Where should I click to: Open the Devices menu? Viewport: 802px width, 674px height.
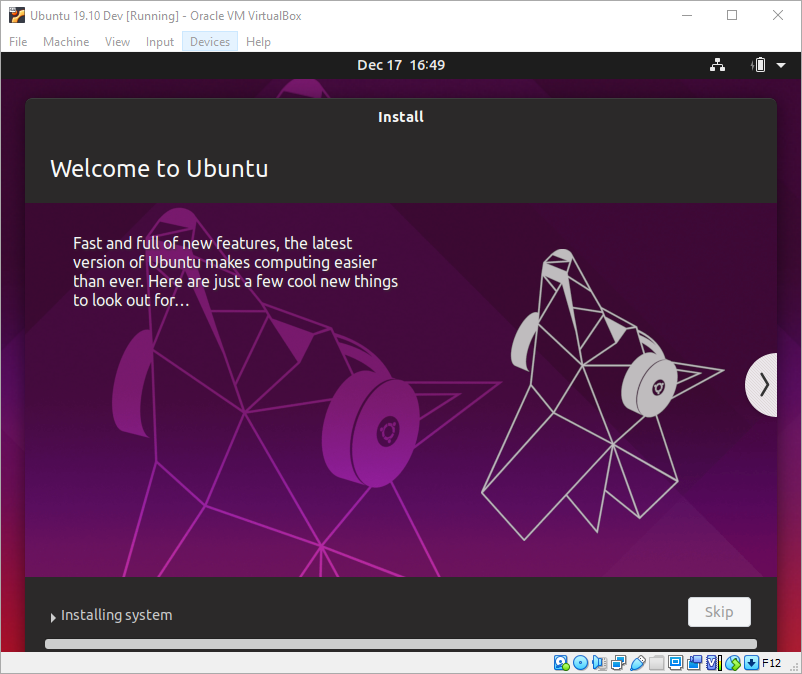point(210,41)
